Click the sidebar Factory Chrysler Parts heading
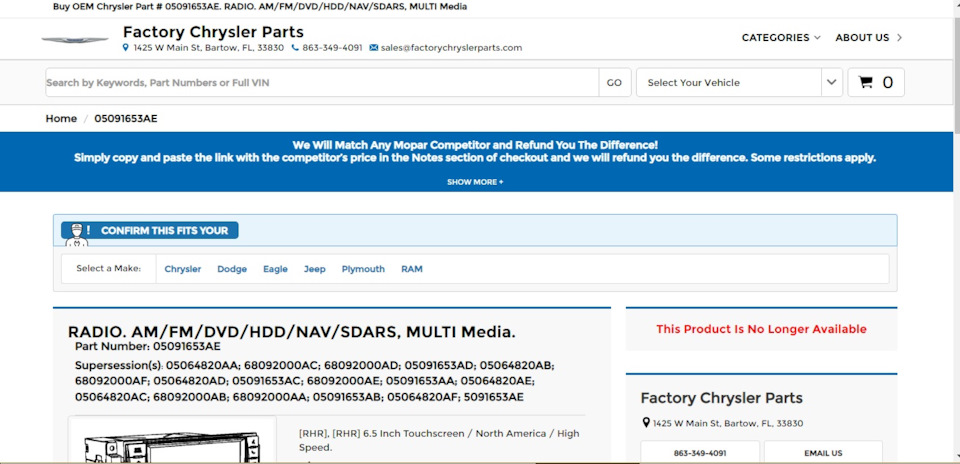960x464 pixels. [721, 399]
